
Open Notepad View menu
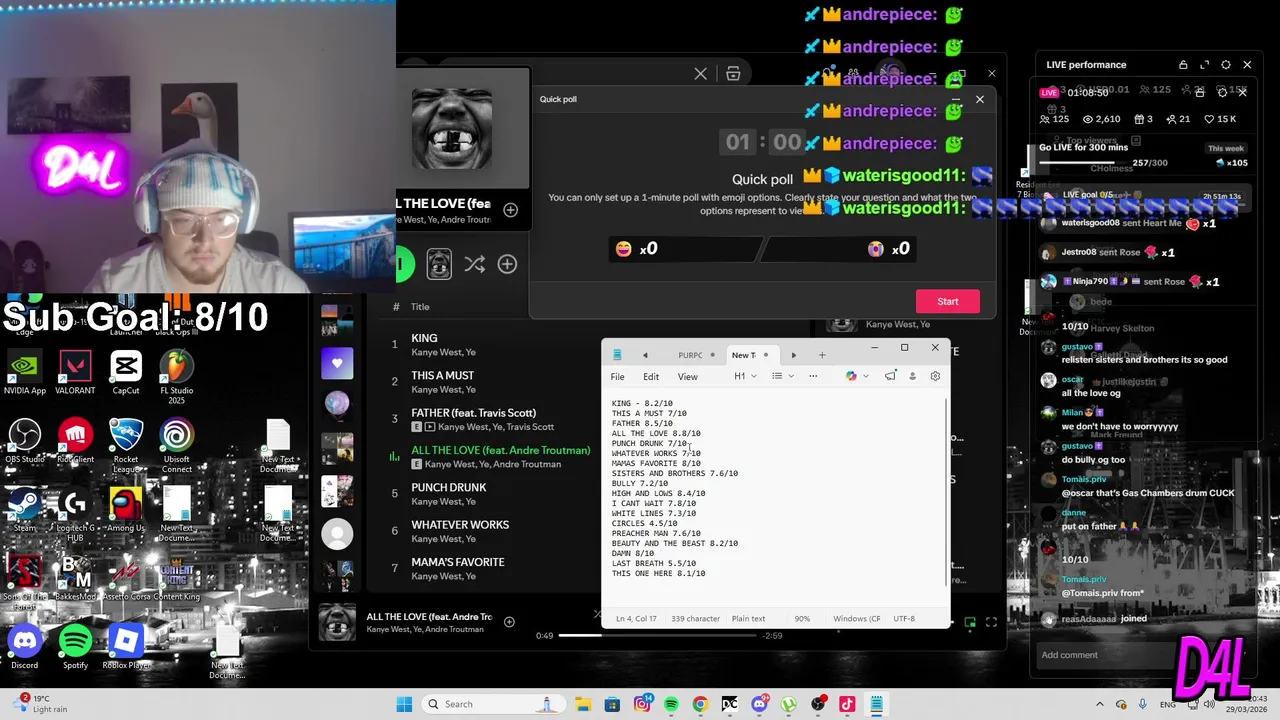click(688, 377)
